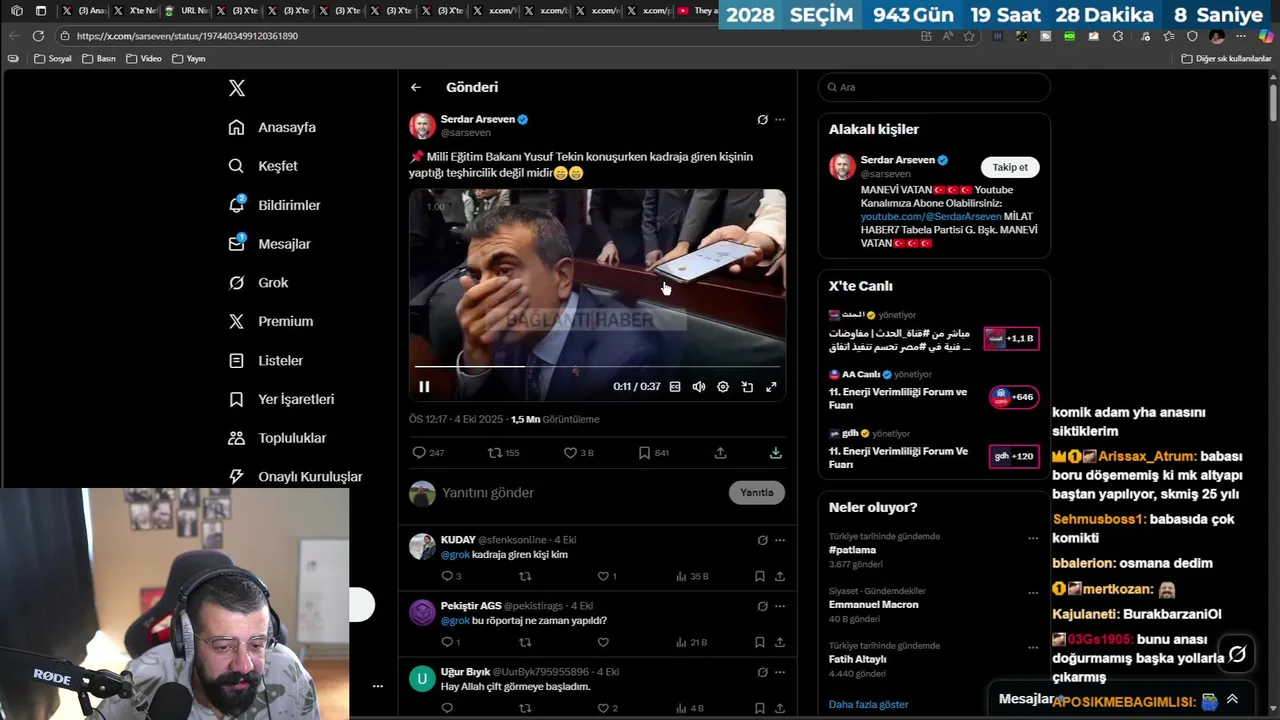Open Yer İşaretleri bookmarks

click(x=281, y=399)
